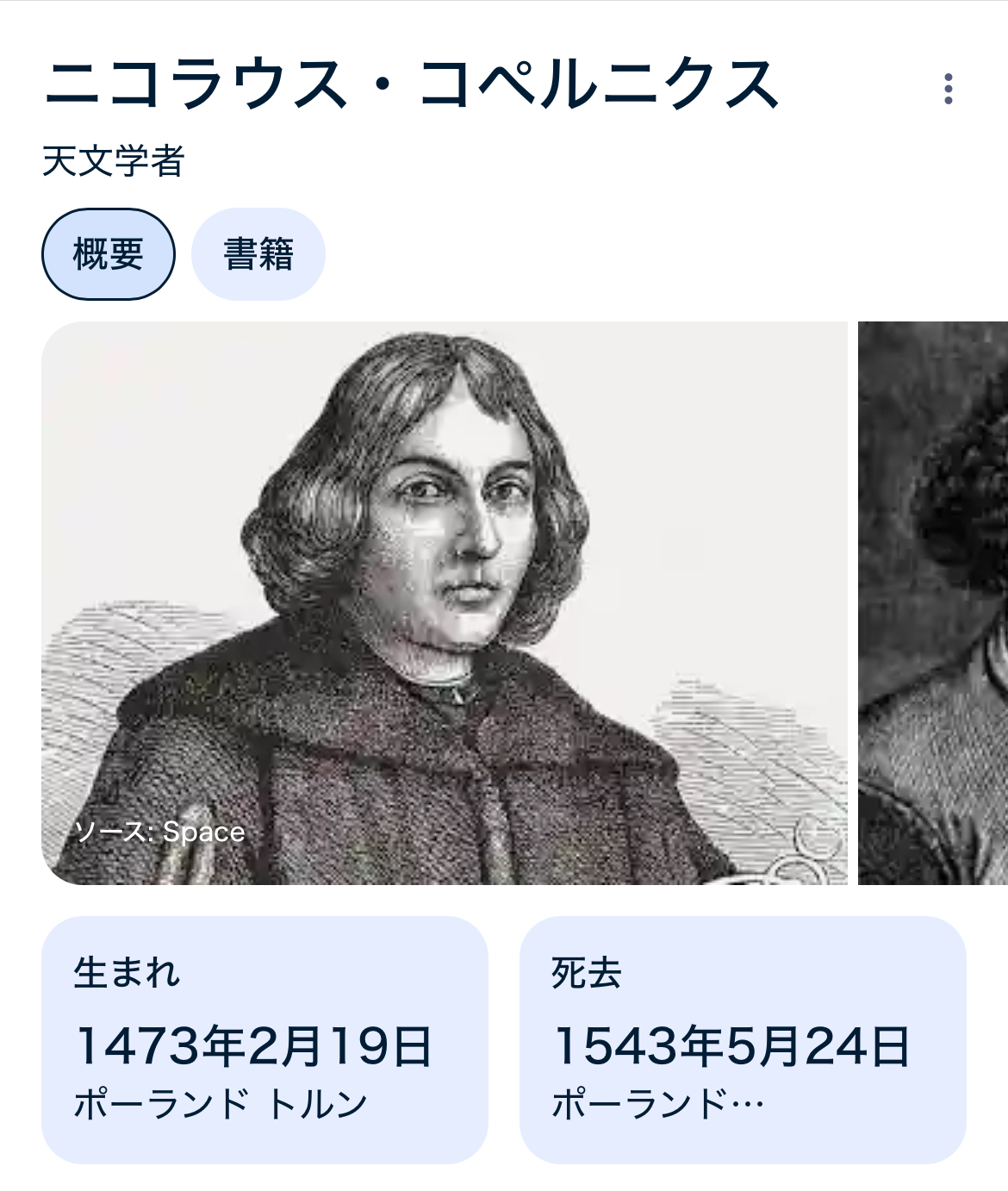Tap the 天文学者 subtitle text
The height and width of the screenshot is (1191, 1008).
click(x=114, y=161)
